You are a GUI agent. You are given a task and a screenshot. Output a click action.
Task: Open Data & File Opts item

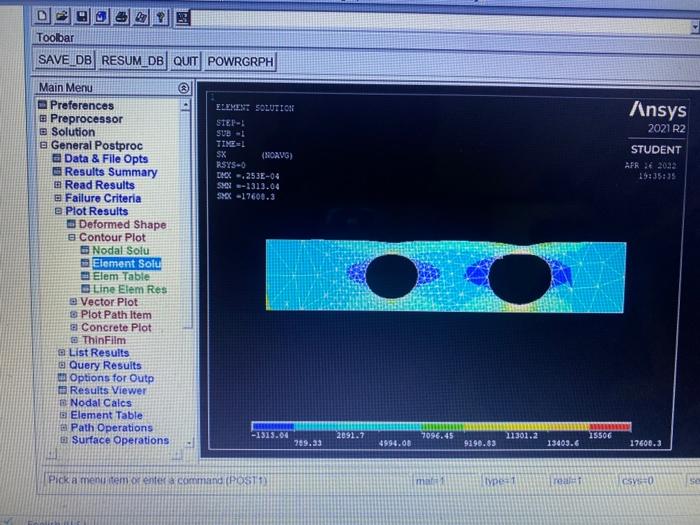[x=106, y=158]
